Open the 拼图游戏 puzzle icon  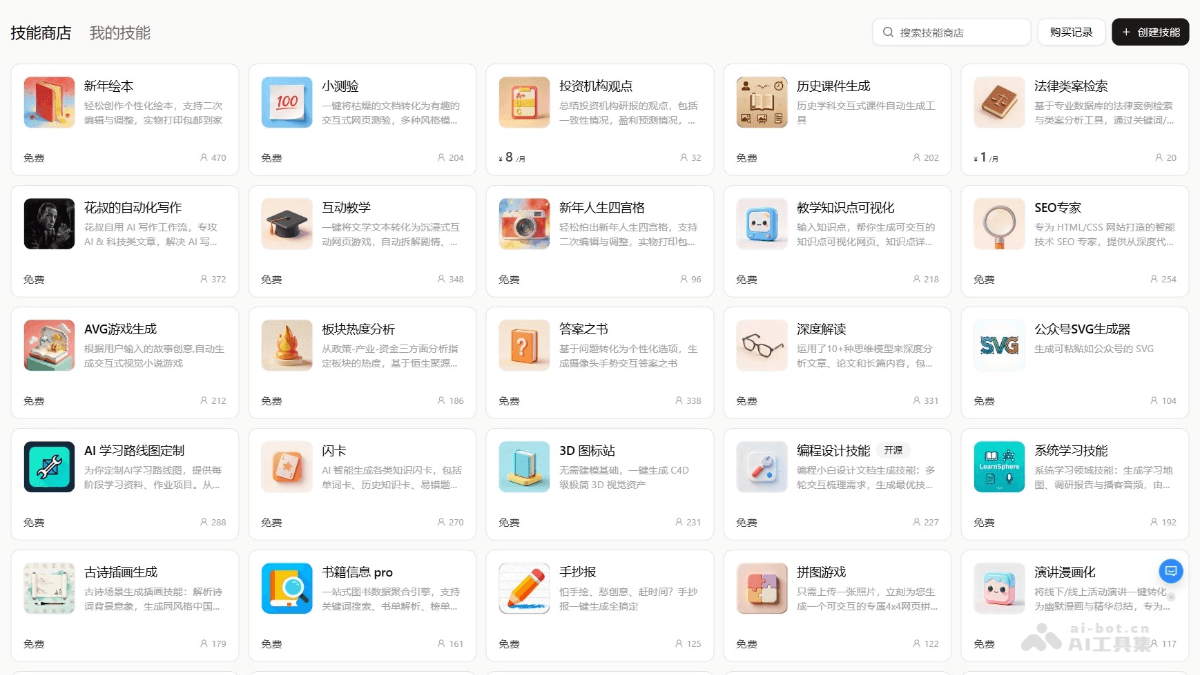click(x=761, y=587)
